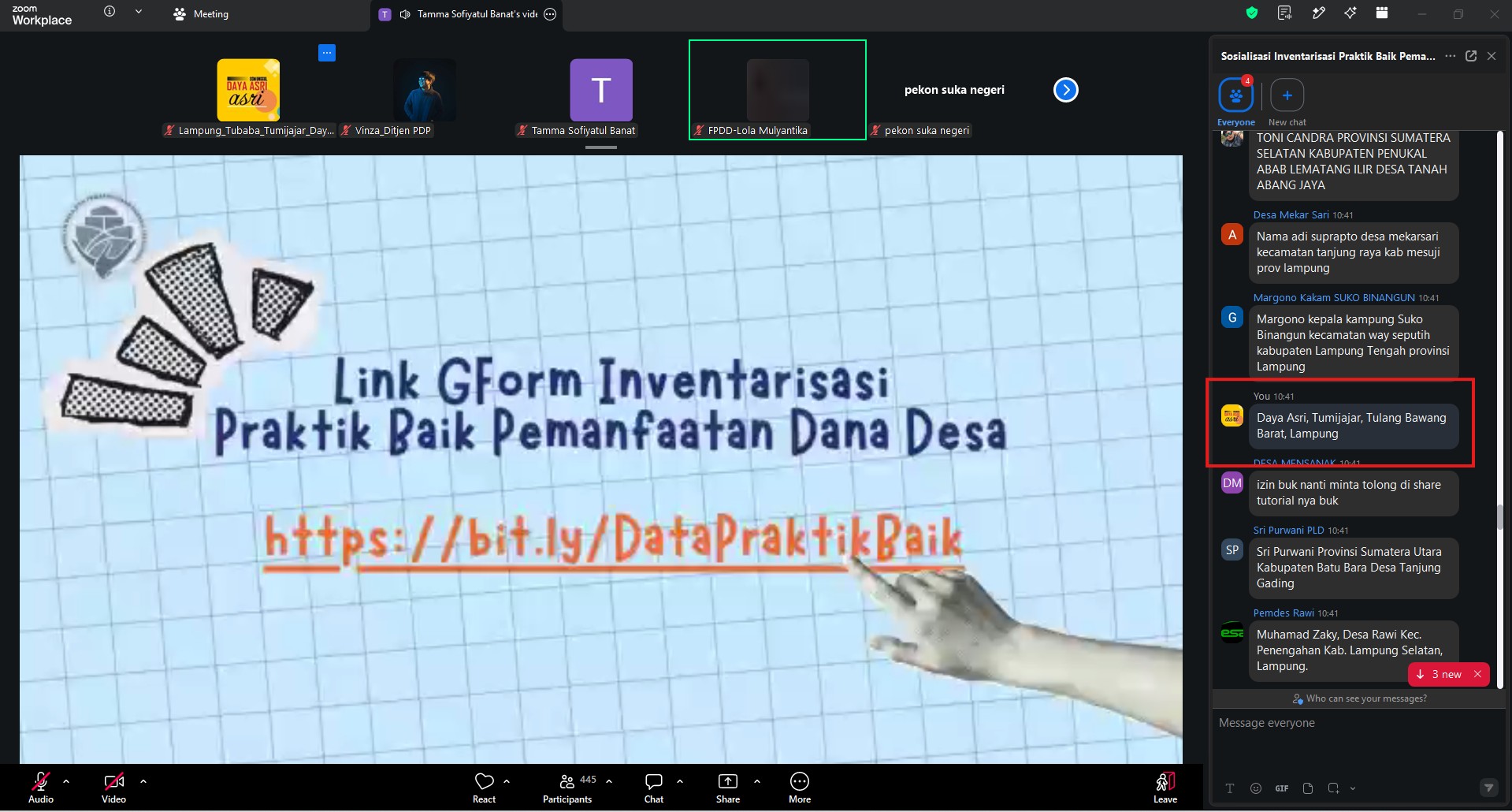The image size is (1512, 812).
Task: Expand the Share options arrow
Action: pos(757,781)
